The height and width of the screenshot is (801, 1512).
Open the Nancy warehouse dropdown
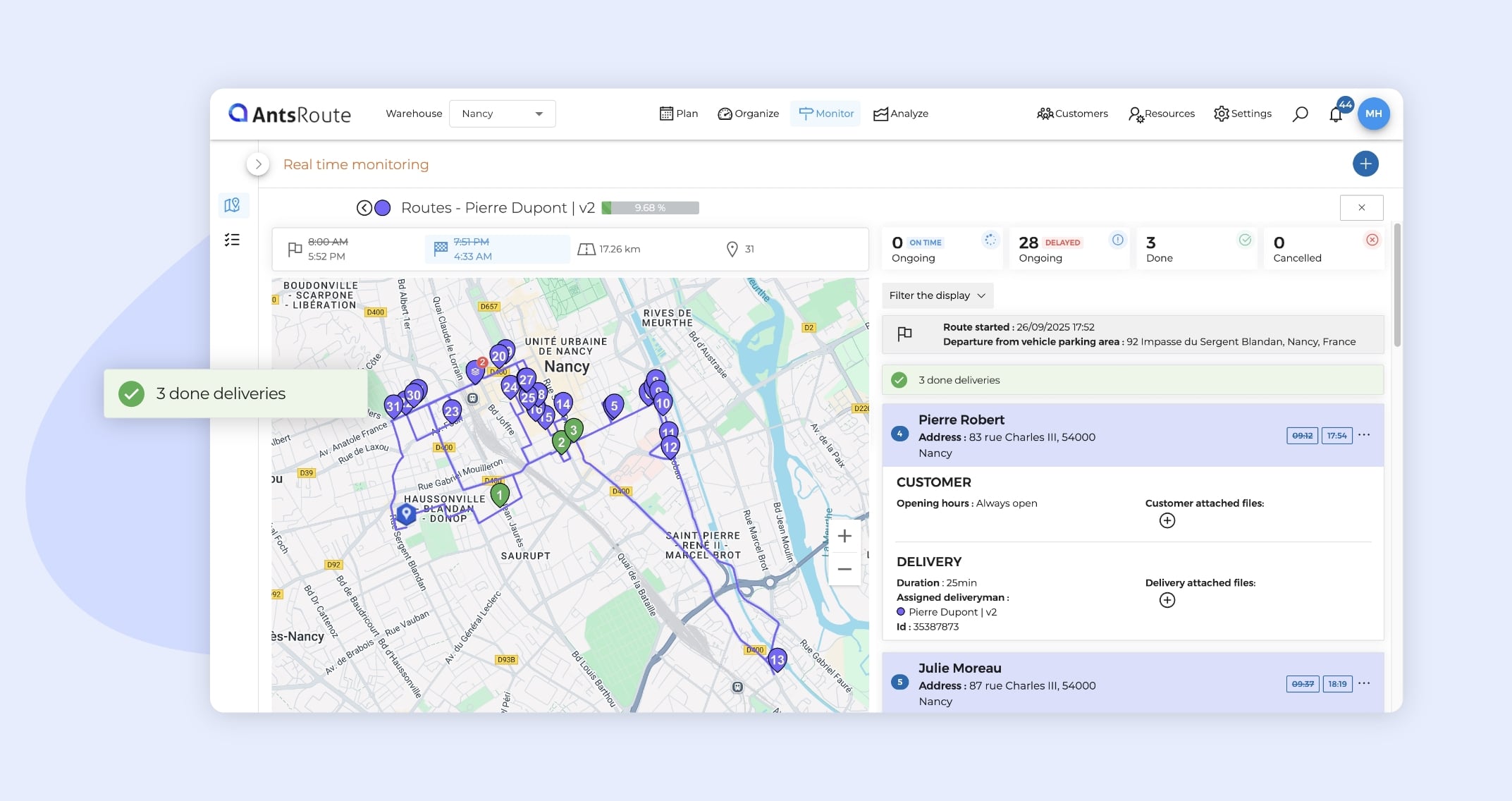click(x=502, y=114)
